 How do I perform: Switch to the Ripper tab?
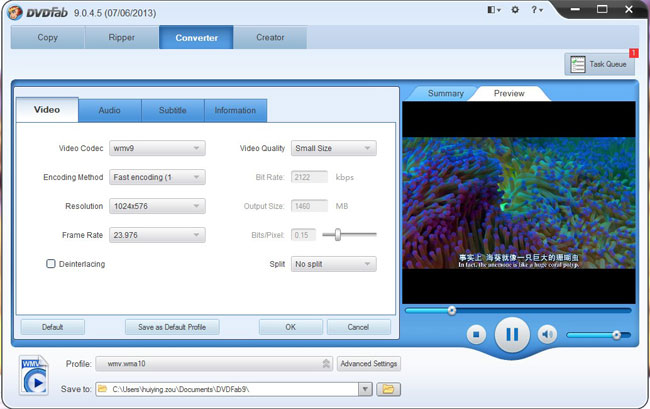[122, 37]
